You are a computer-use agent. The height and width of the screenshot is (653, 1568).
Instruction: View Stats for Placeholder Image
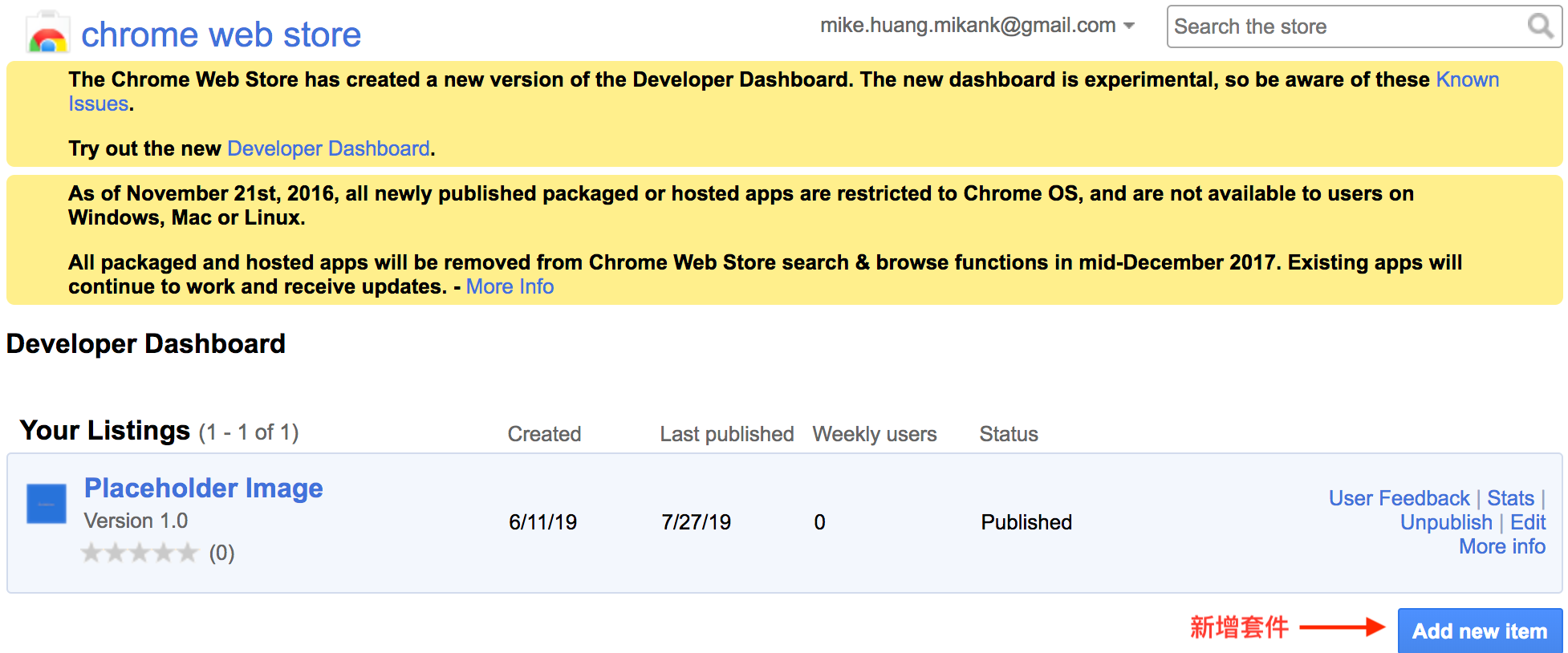[x=1510, y=498]
